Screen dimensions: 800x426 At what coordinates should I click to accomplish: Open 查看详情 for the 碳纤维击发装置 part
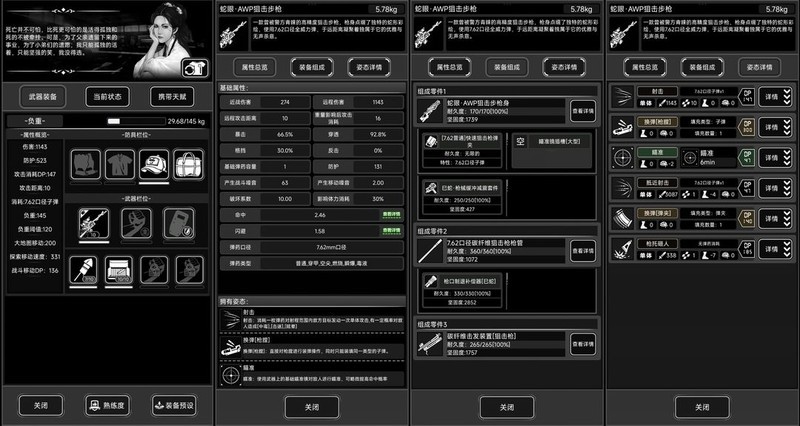583,343
